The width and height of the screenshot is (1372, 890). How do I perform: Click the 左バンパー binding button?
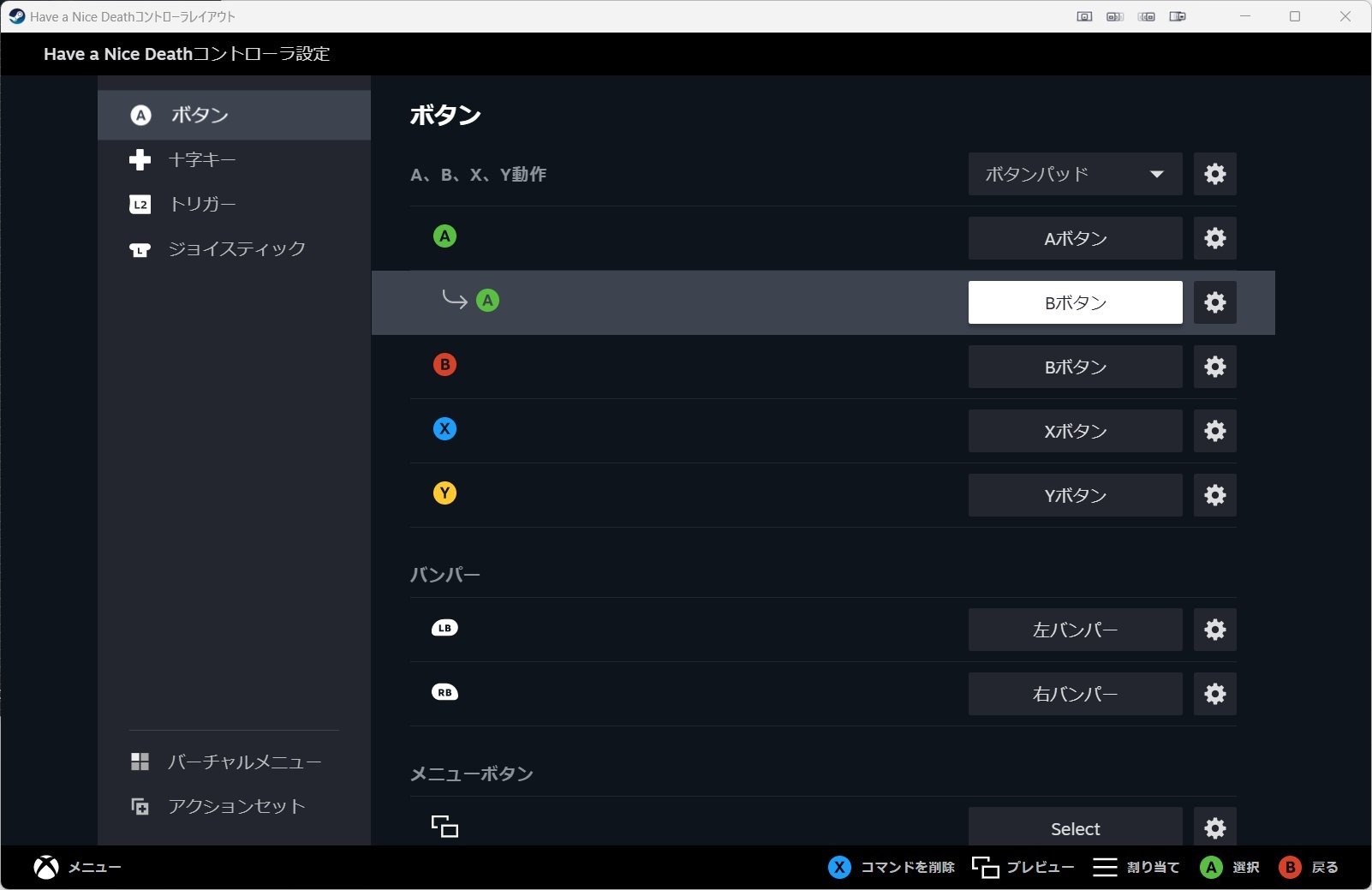click(x=1075, y=630)
